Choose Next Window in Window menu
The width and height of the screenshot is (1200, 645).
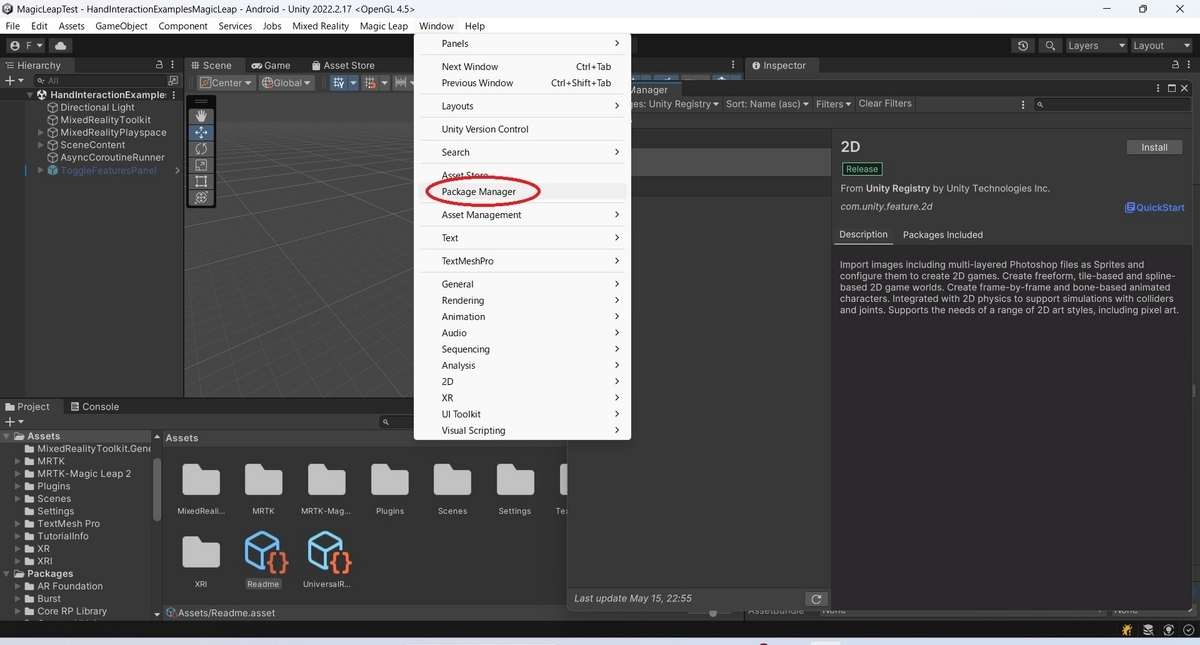click(522, 67)
